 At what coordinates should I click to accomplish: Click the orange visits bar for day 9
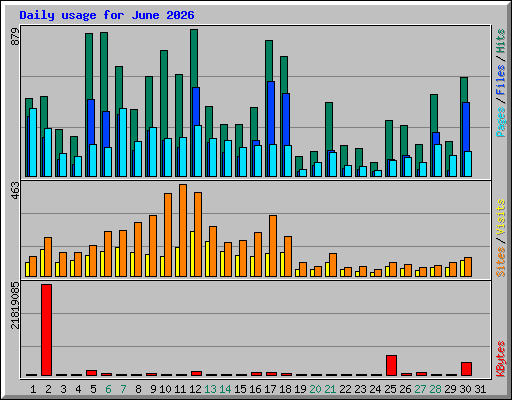point(153,246)
